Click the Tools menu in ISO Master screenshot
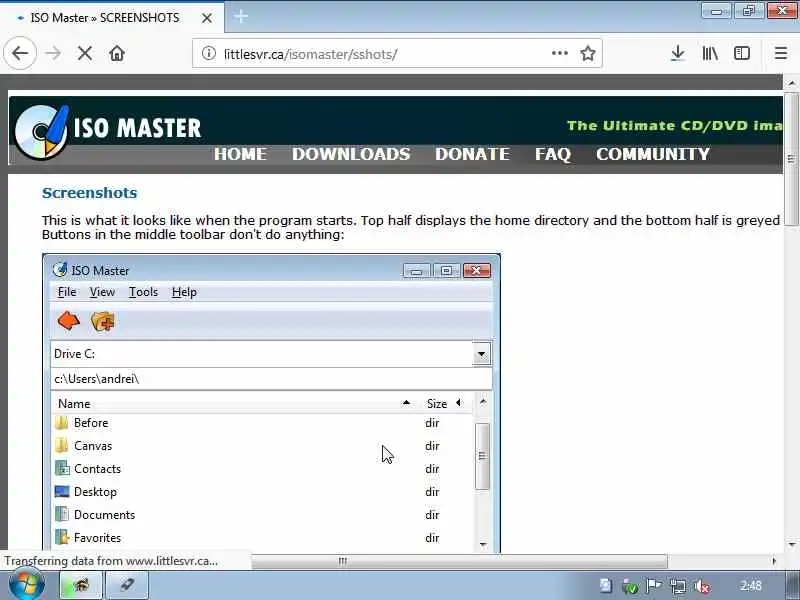Viewport: 800px width, 600px height. (143, 292)
